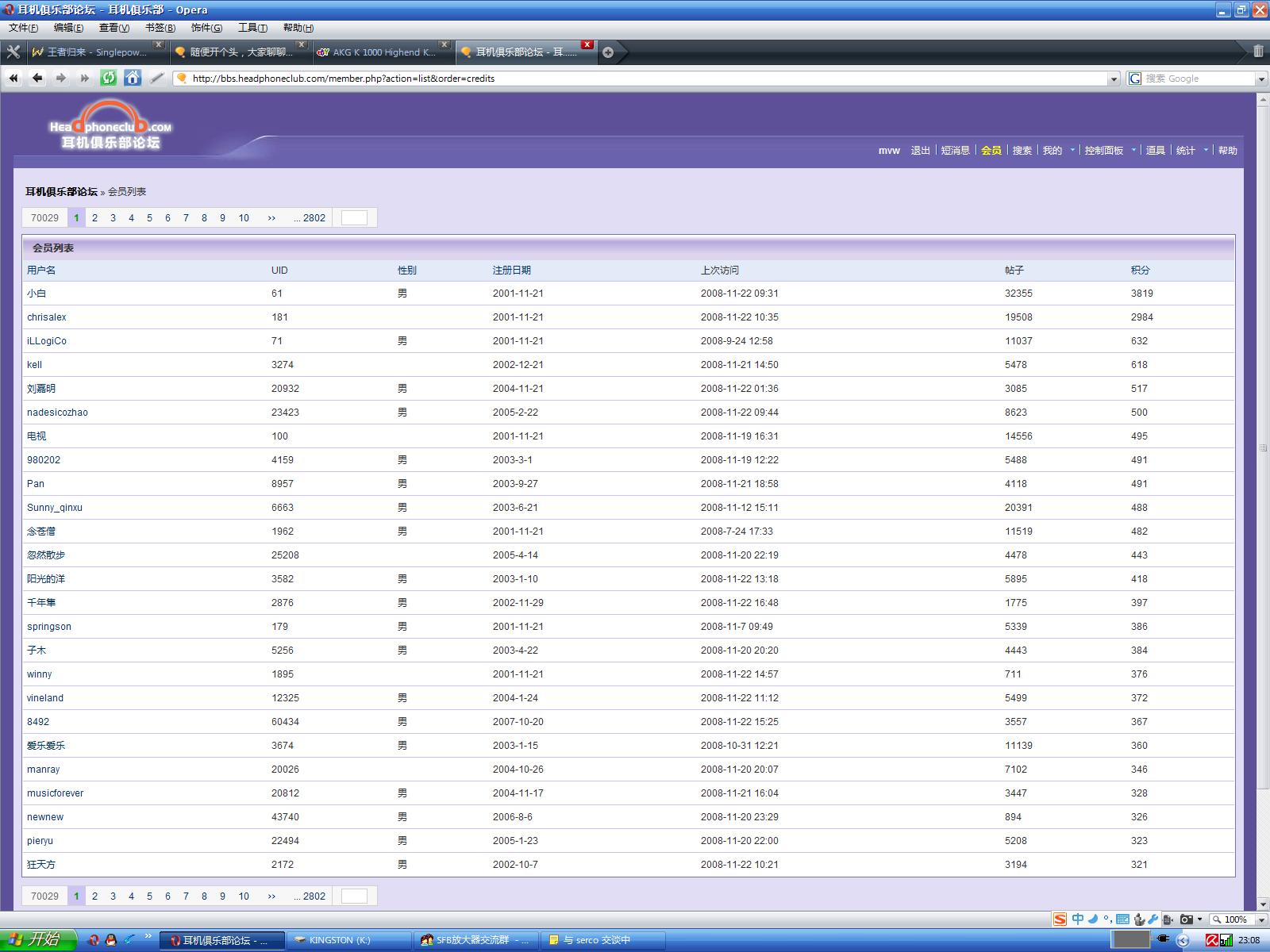This screenshot has width=1270, height=952.
Task: Open the address bar history dropdown
Action: (1114, 79)
